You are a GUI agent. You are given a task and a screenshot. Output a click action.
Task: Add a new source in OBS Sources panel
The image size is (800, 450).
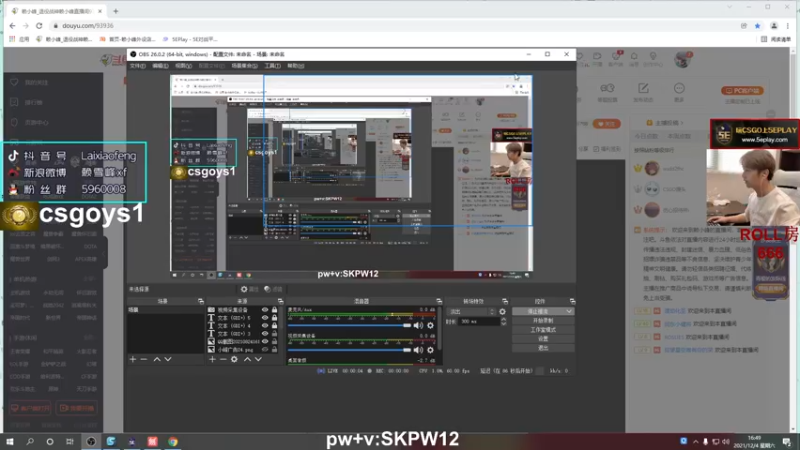coord(212,359)
